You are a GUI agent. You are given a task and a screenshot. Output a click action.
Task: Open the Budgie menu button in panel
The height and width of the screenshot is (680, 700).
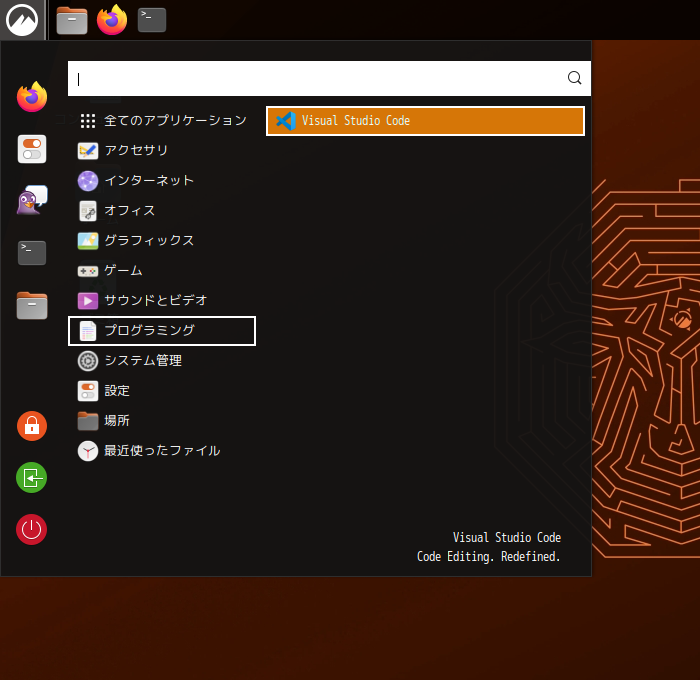(x=22, y=20)
